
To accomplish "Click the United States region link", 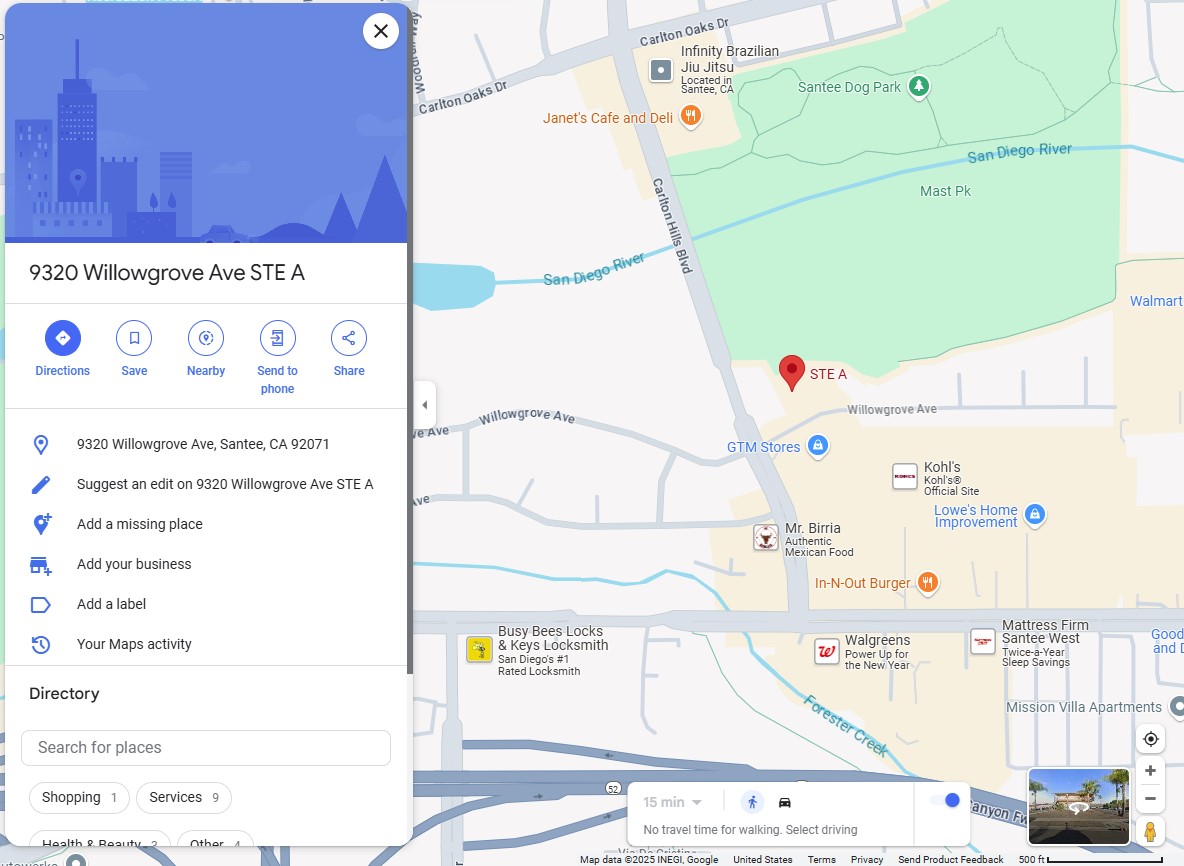I will [x=763, y=859].
